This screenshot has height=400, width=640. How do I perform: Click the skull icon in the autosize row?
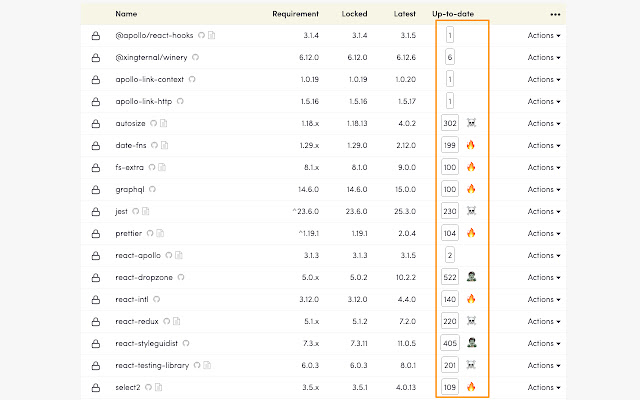pyautogui.click(x=471, y=123)
